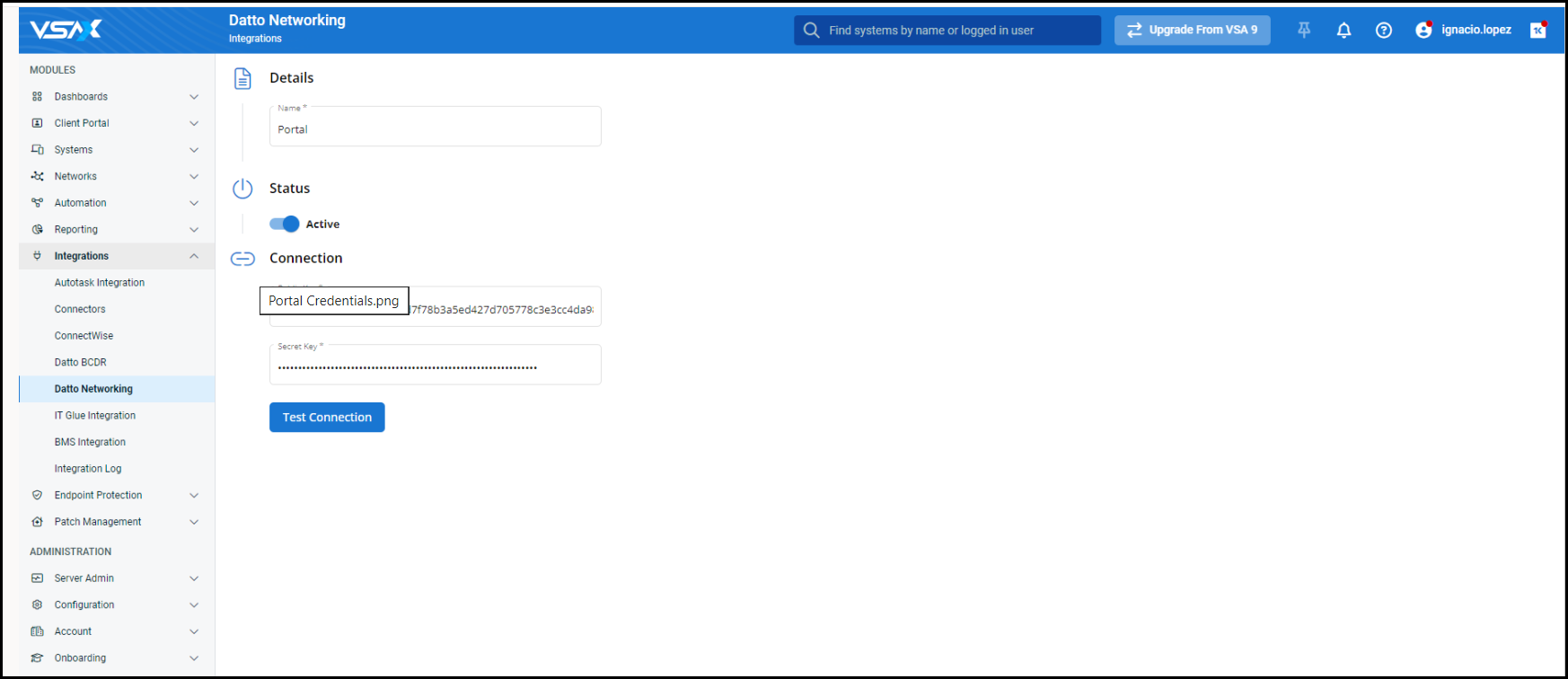
Task: Open Connectors menu item
Action: click(117, 309)
